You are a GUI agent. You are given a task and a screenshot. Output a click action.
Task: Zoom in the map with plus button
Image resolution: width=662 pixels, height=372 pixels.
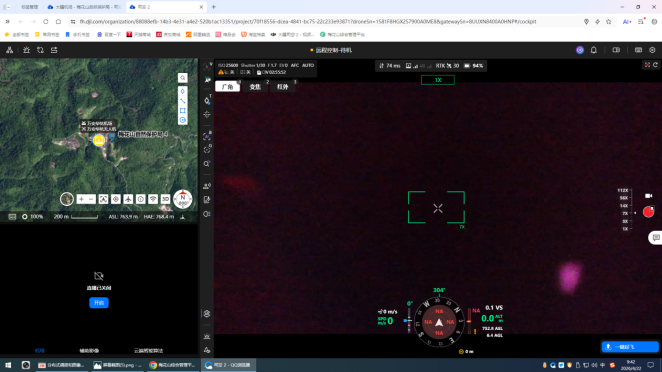point(81,199)
